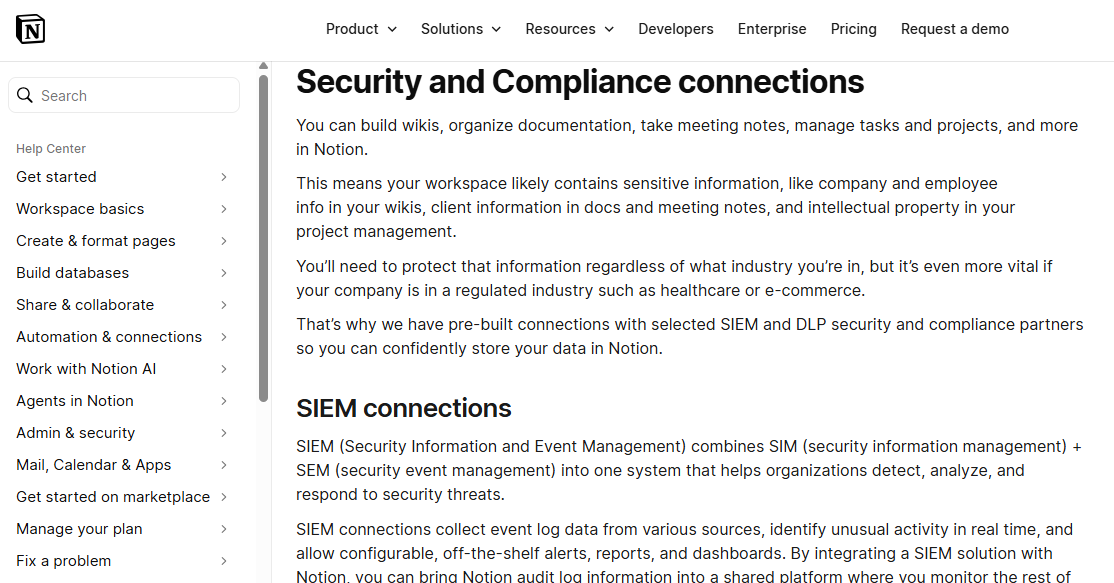Expand the Build databases chevron
The image size is (1114, 583).
[224, 273]
